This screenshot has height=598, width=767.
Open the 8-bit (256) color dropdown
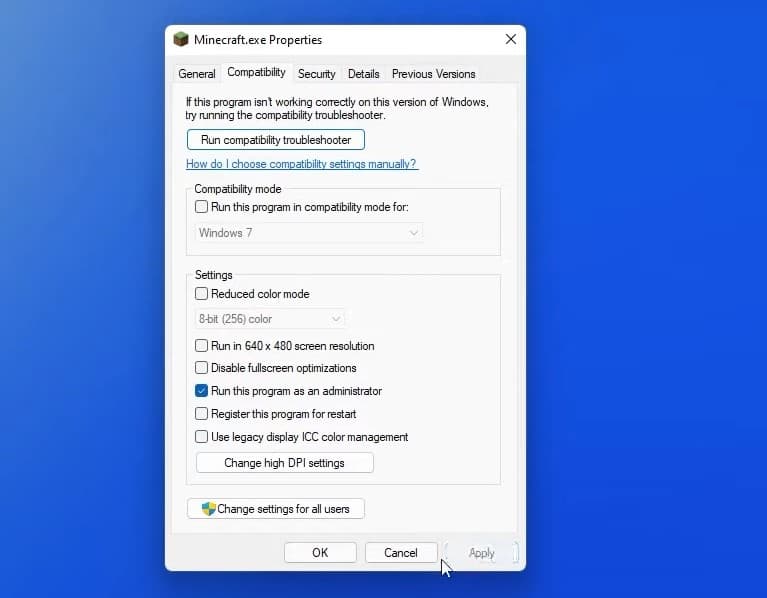coord(270,319)
